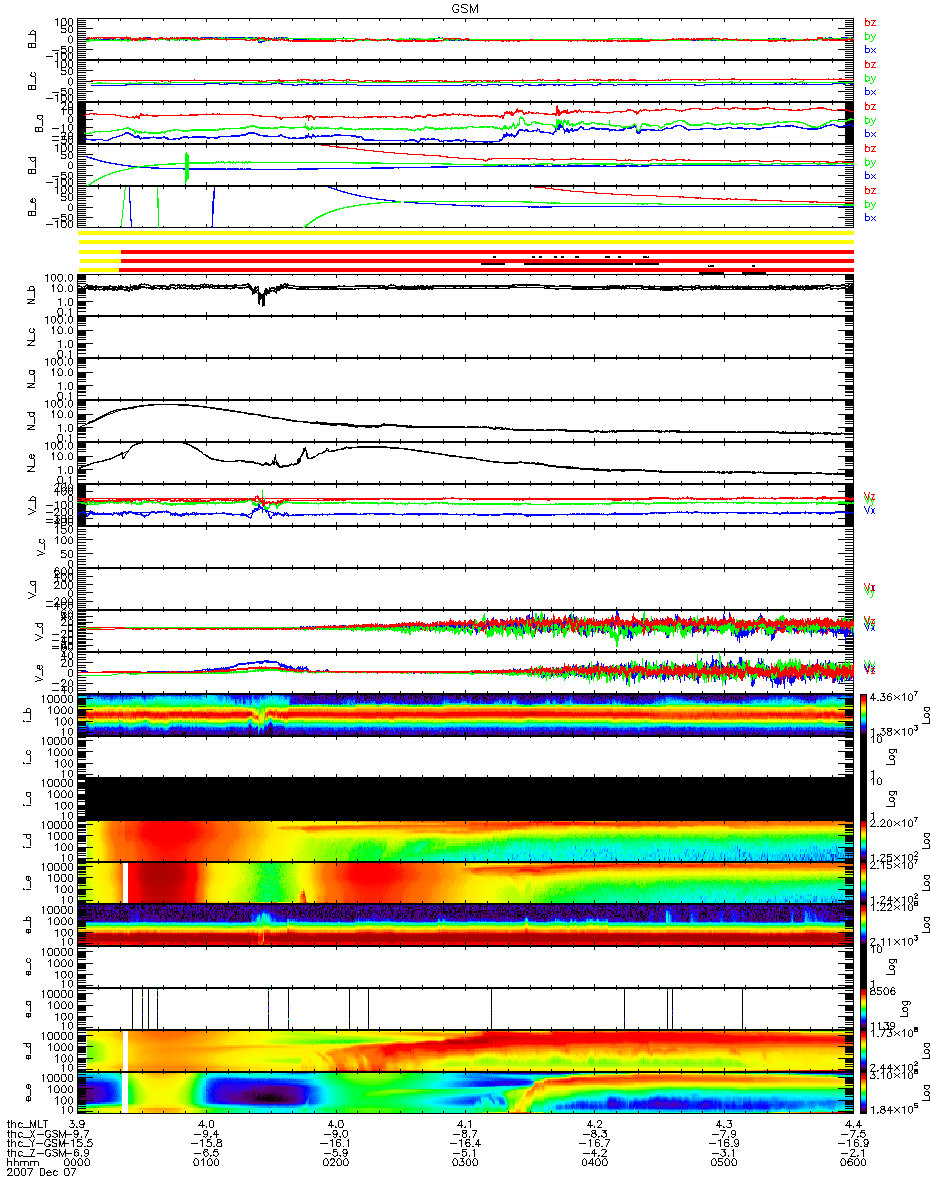This screenshot has height=1200, width=930.
Task: Click the white data gap in i_e panel
Action: tap(125, 883)
